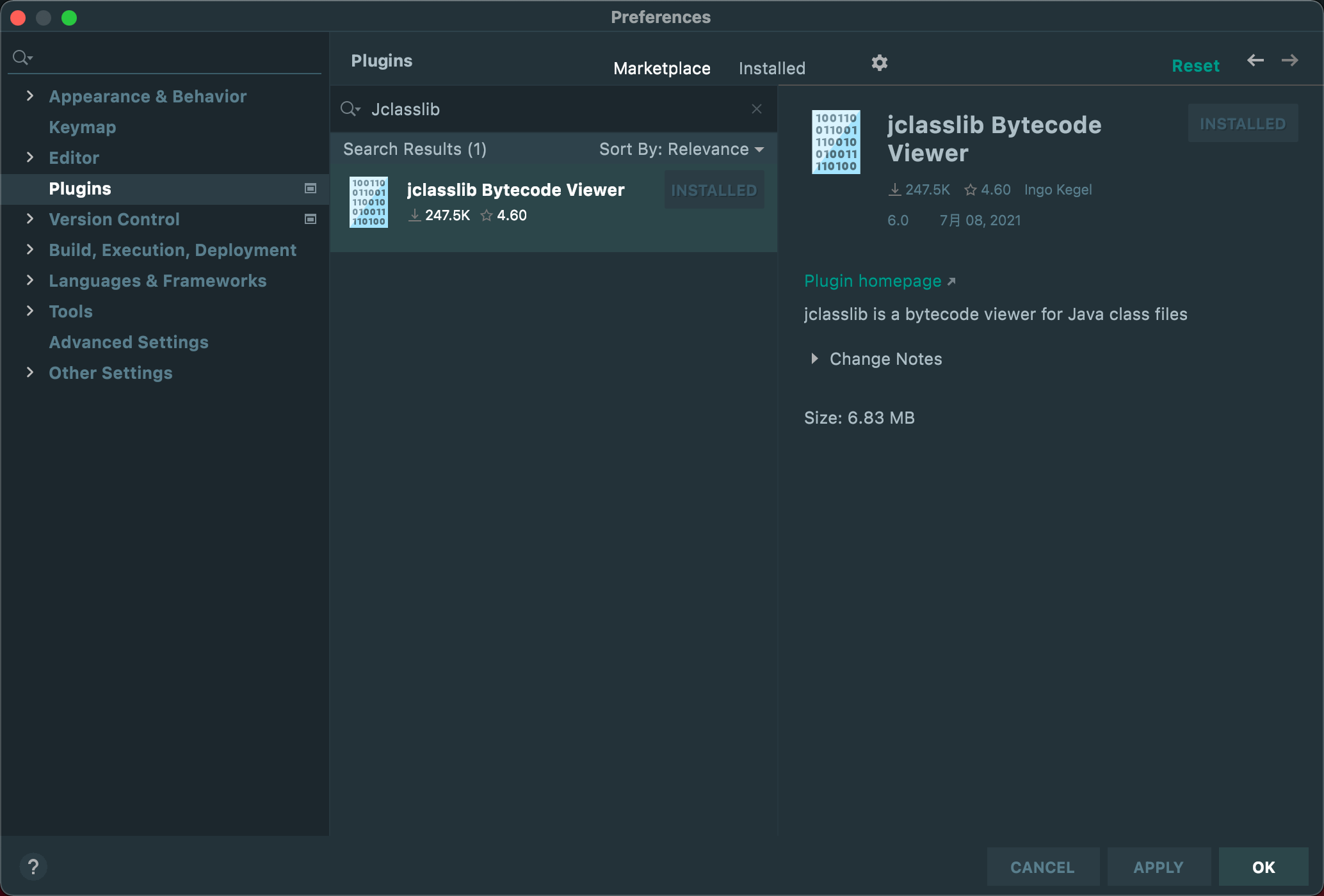This screenshot has width=1324, height=896.
Task: Expand Appearance & Behavior settings
Action: tap(29, 96)
